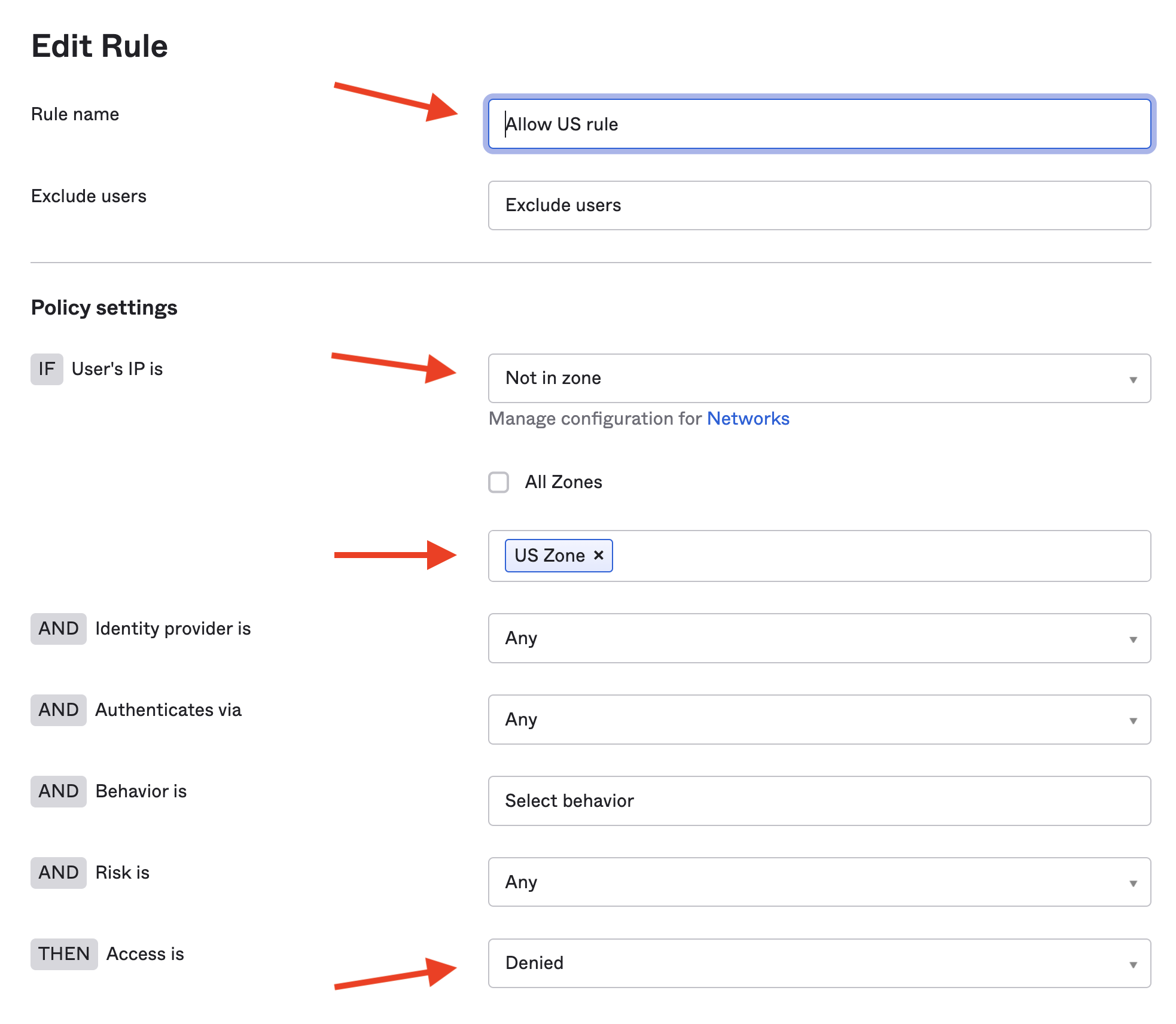The image size is (1176, 1024).
Task: Click the Exclude users input field
Action: [818, 205]
